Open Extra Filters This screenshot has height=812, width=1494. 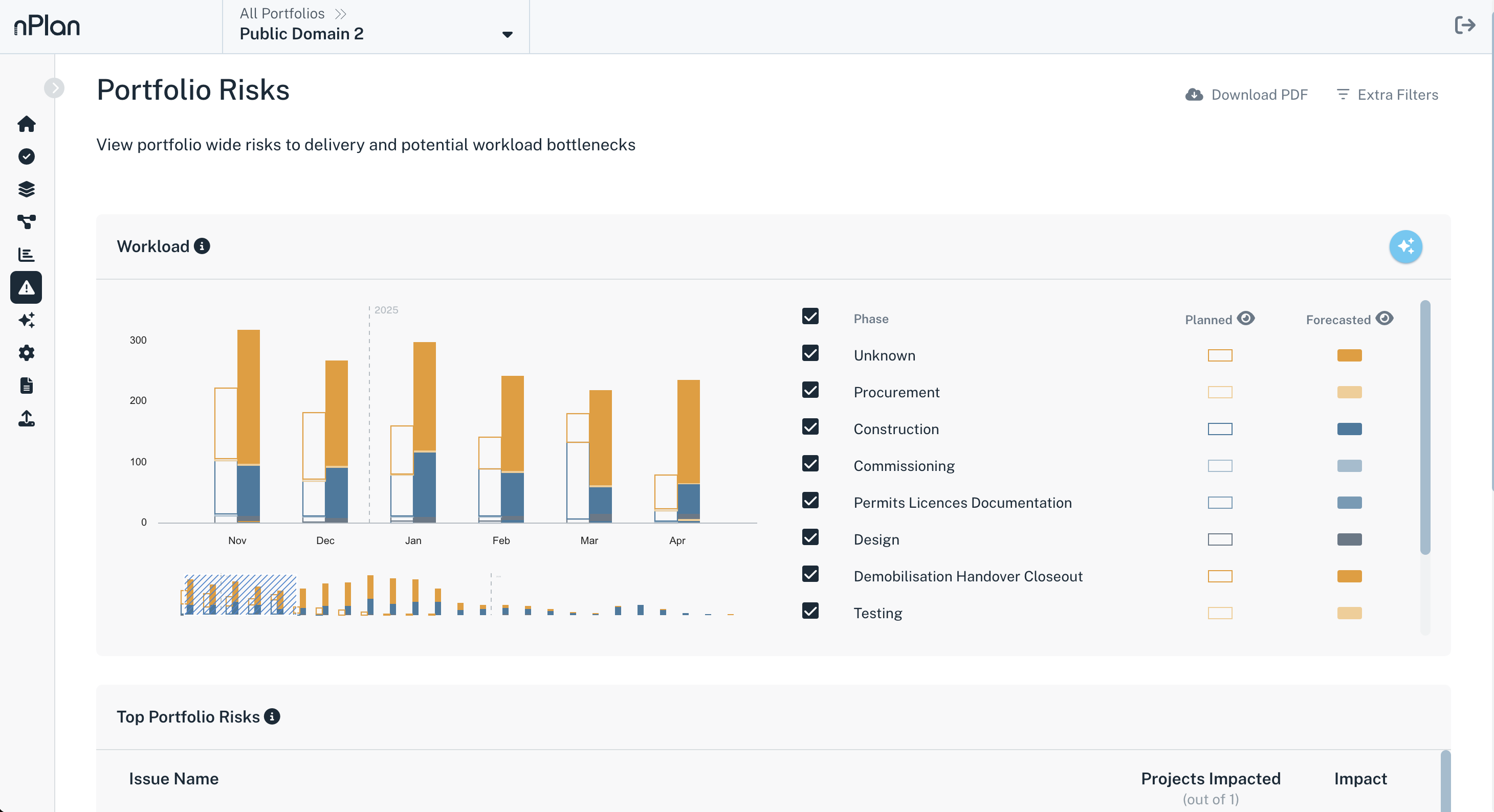click(x=1387, y=95)
